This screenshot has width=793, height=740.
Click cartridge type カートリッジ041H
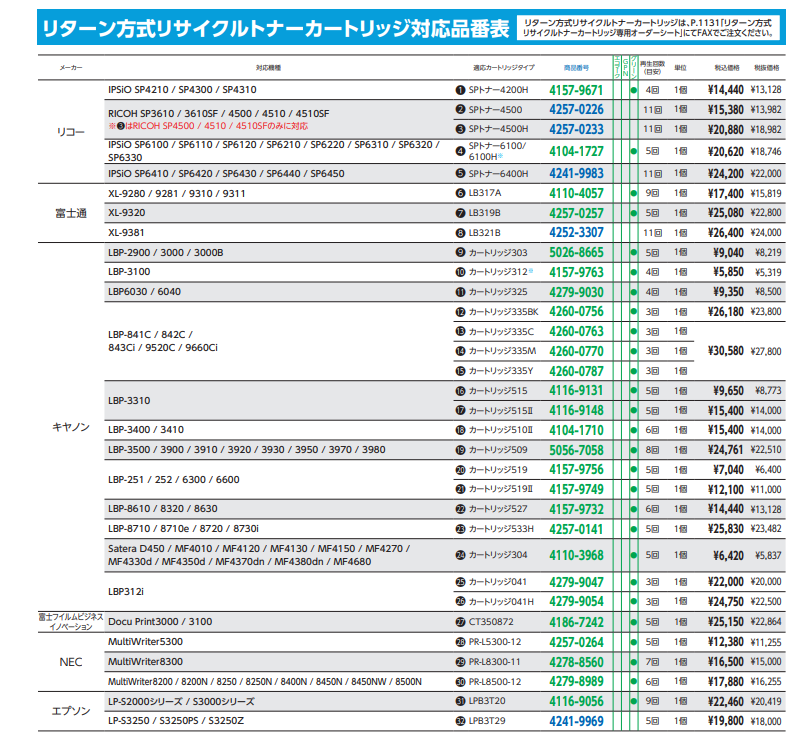pos(501,601)
